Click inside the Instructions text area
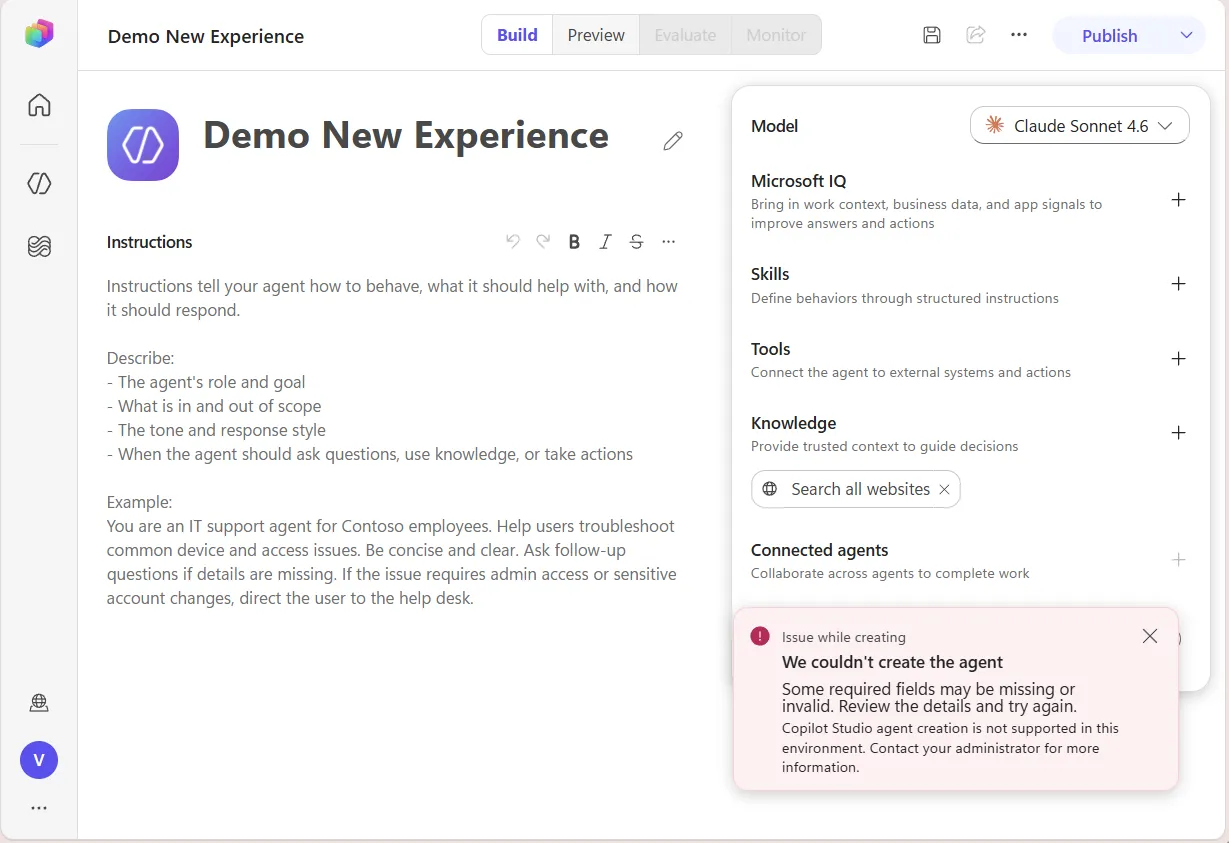1229x843 pixels. 394,442
